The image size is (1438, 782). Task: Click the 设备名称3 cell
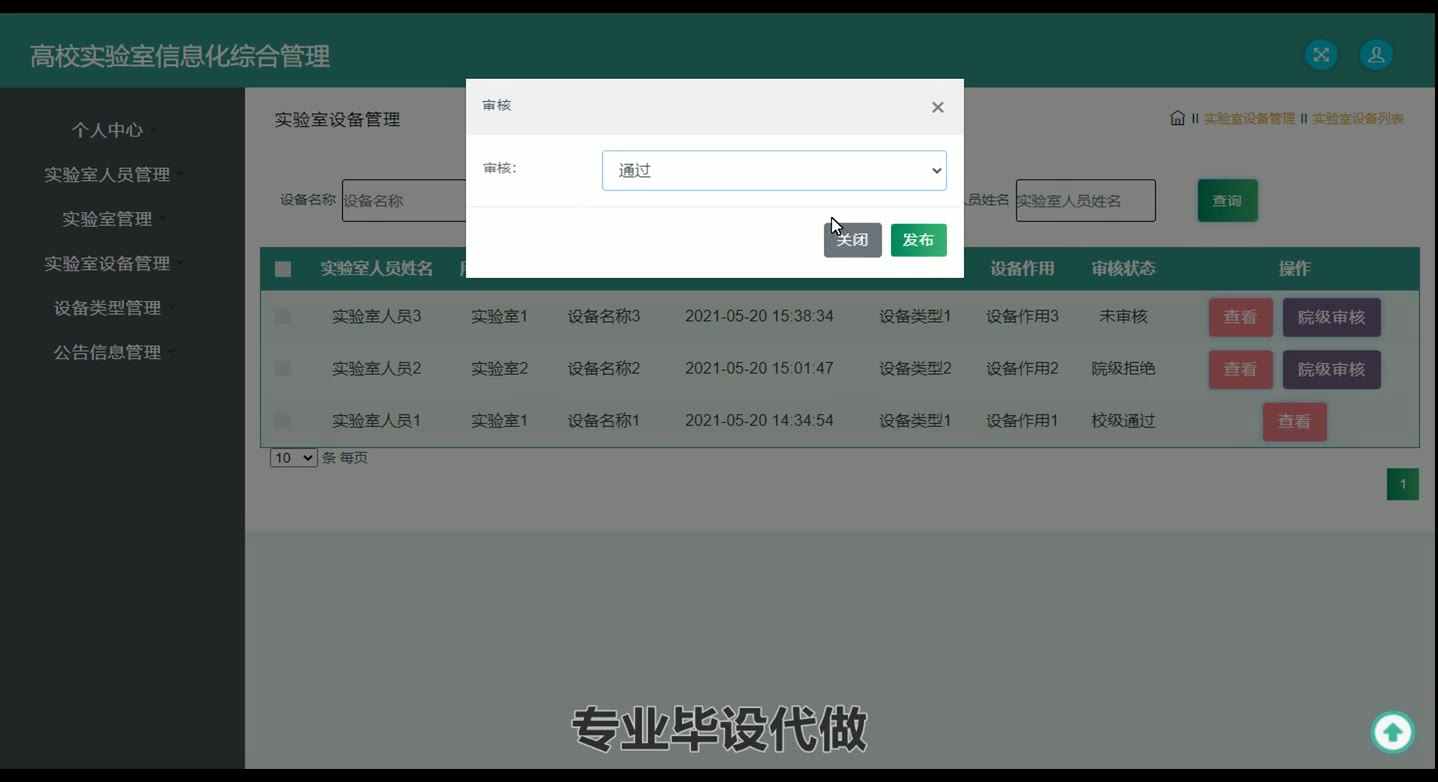[604, 316]
